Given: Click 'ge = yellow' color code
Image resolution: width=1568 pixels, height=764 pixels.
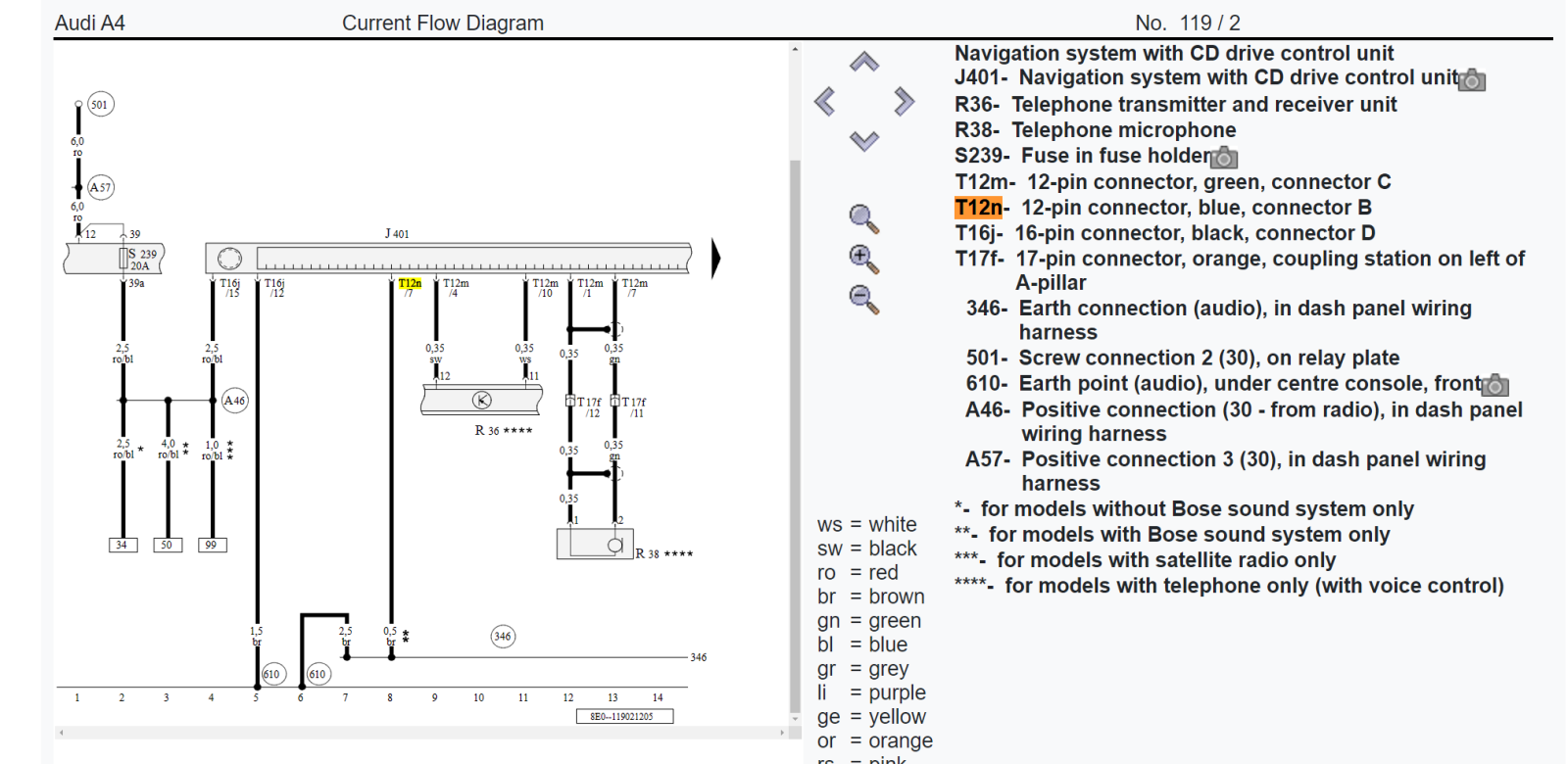Looking at the screenshot, I should (x=871, y=717).
